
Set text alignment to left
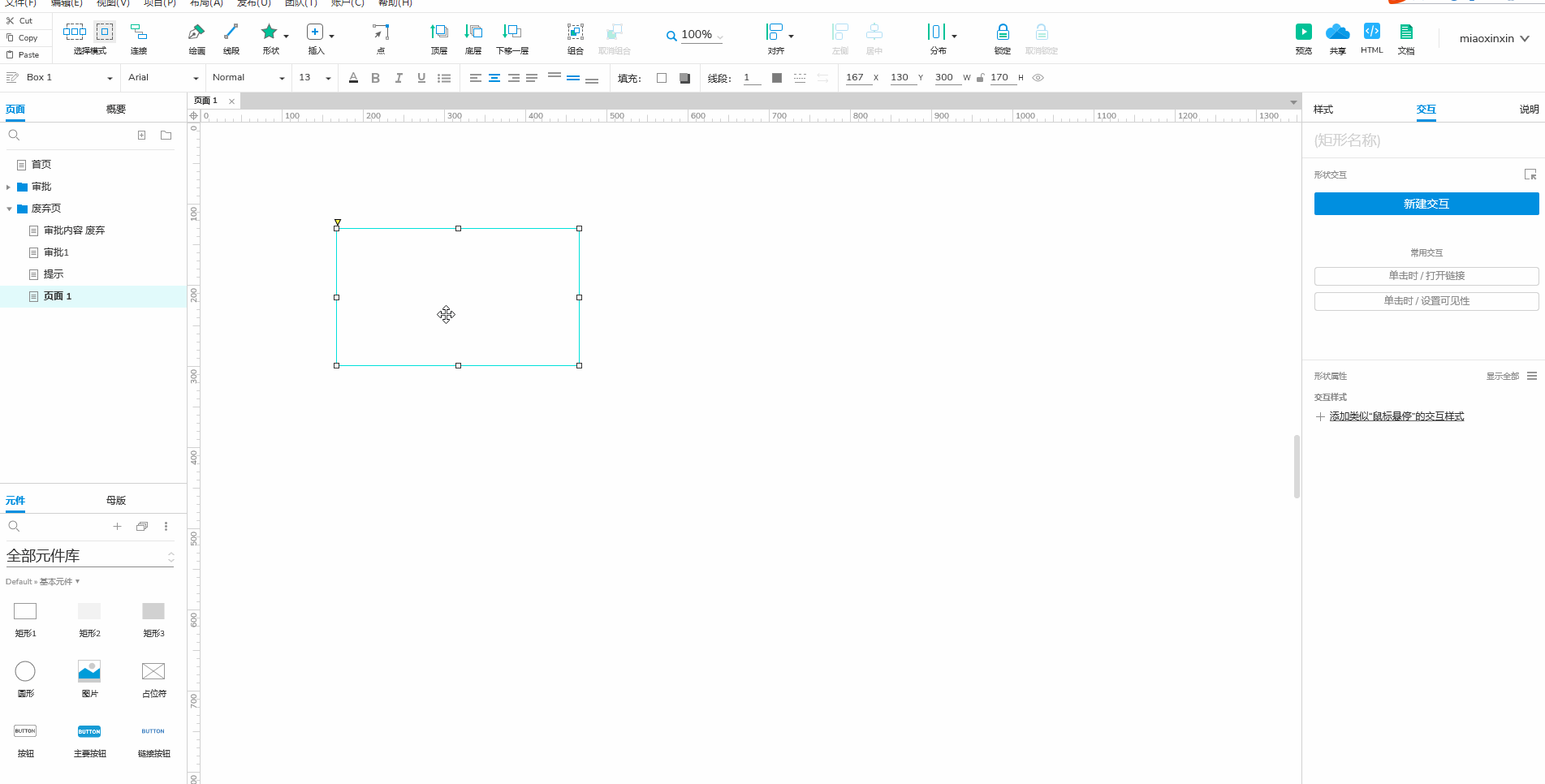pyautogui.click(x=476, y=78)
